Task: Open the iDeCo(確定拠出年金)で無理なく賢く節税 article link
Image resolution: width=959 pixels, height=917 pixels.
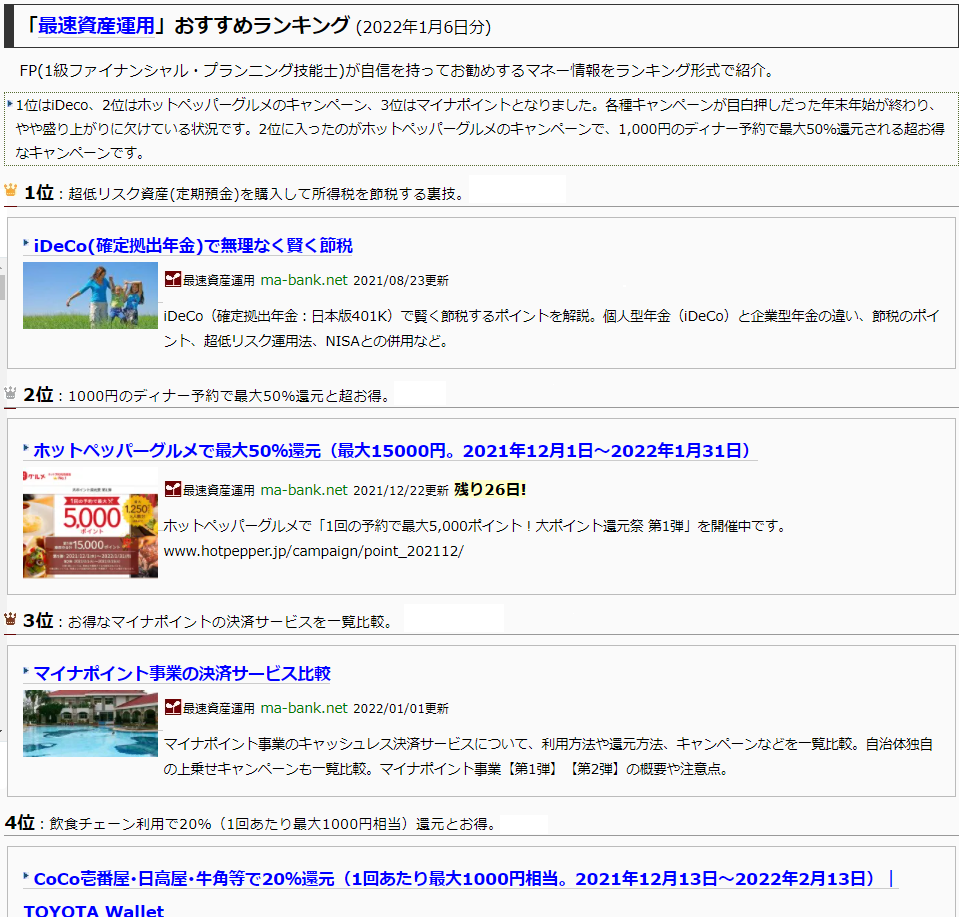Action: tap(193, 246)
